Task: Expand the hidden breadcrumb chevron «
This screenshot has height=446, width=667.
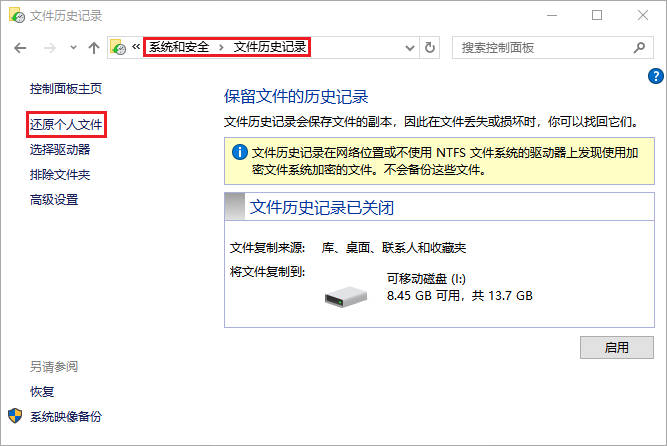Action: click(x=136, y=46)
